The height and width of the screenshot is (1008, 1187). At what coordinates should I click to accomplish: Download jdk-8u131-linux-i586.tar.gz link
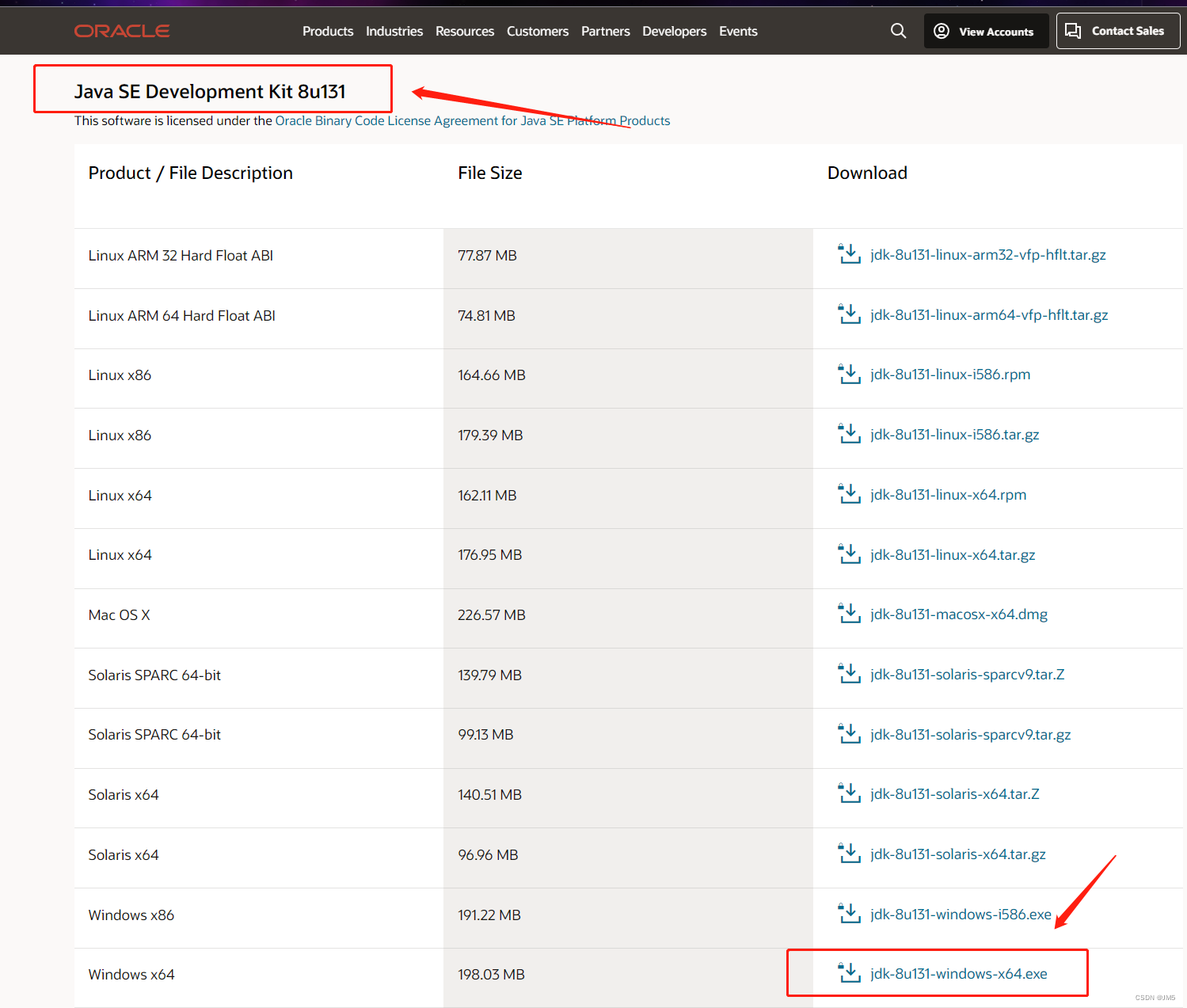955,435
